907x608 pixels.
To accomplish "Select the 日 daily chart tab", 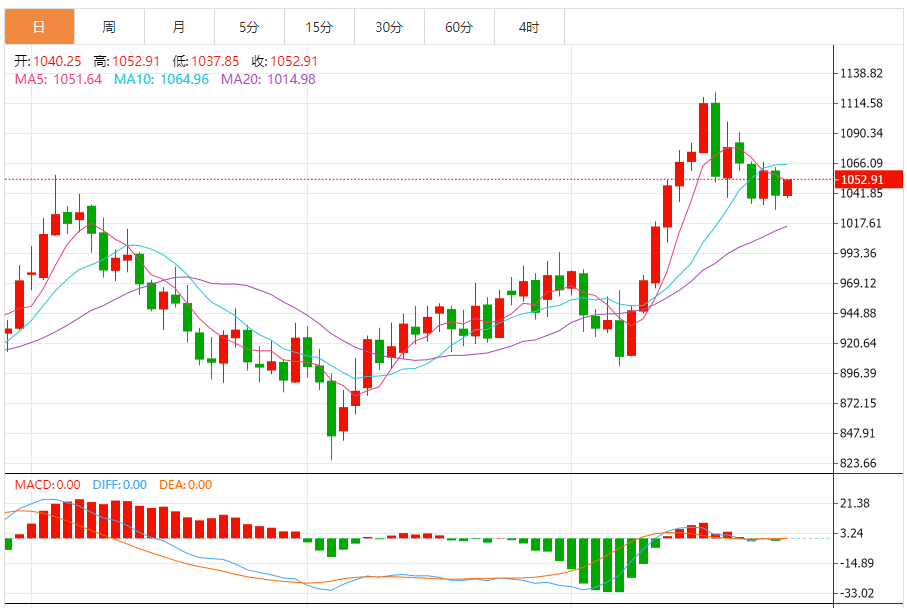I will [39, 27].
